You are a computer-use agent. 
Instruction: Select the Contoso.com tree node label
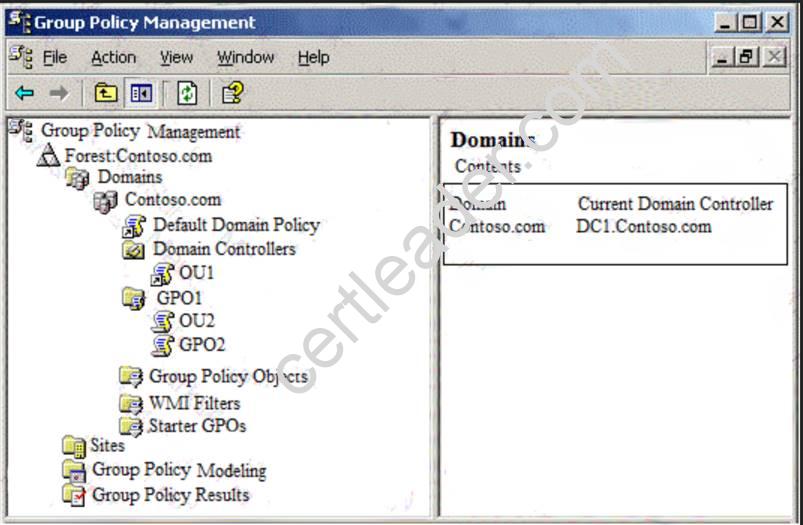[173, 200]
